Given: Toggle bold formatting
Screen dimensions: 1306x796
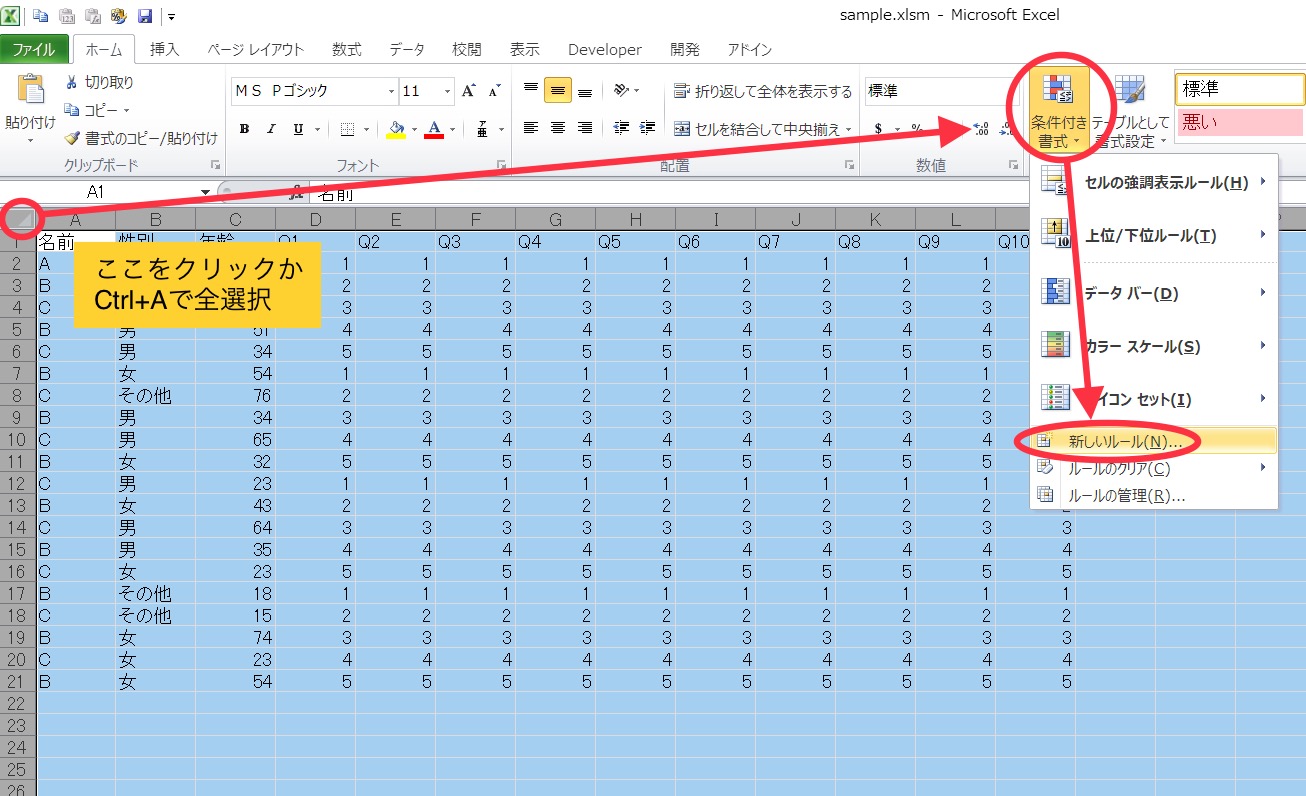Looking at the screenshot, I should (x=244, y=128).
